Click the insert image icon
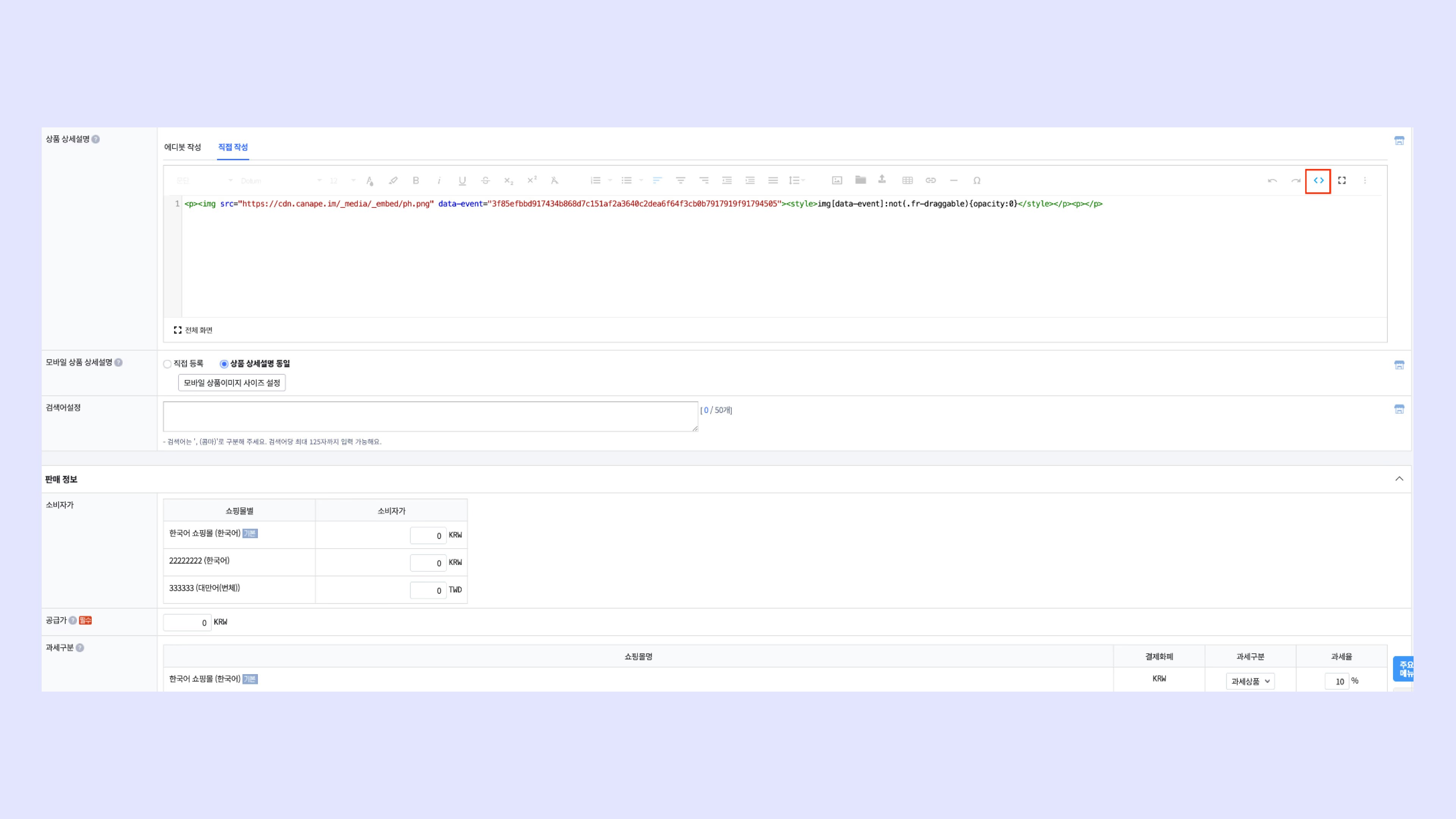The width and height of the screenshot is (1456, 819). click(x=837, y=181)
